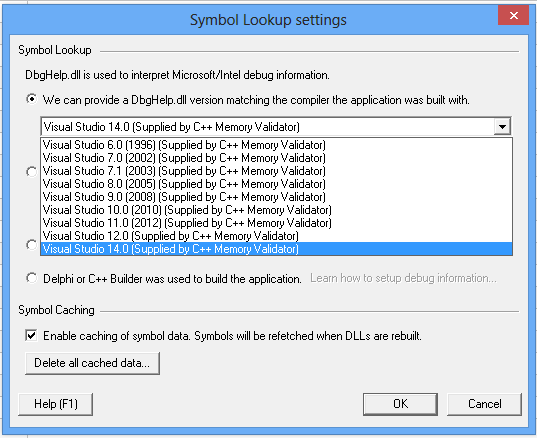Select the matching DbgHelp.dll version radio button
This screenshot has width=537, height=438.
(31, 100)
